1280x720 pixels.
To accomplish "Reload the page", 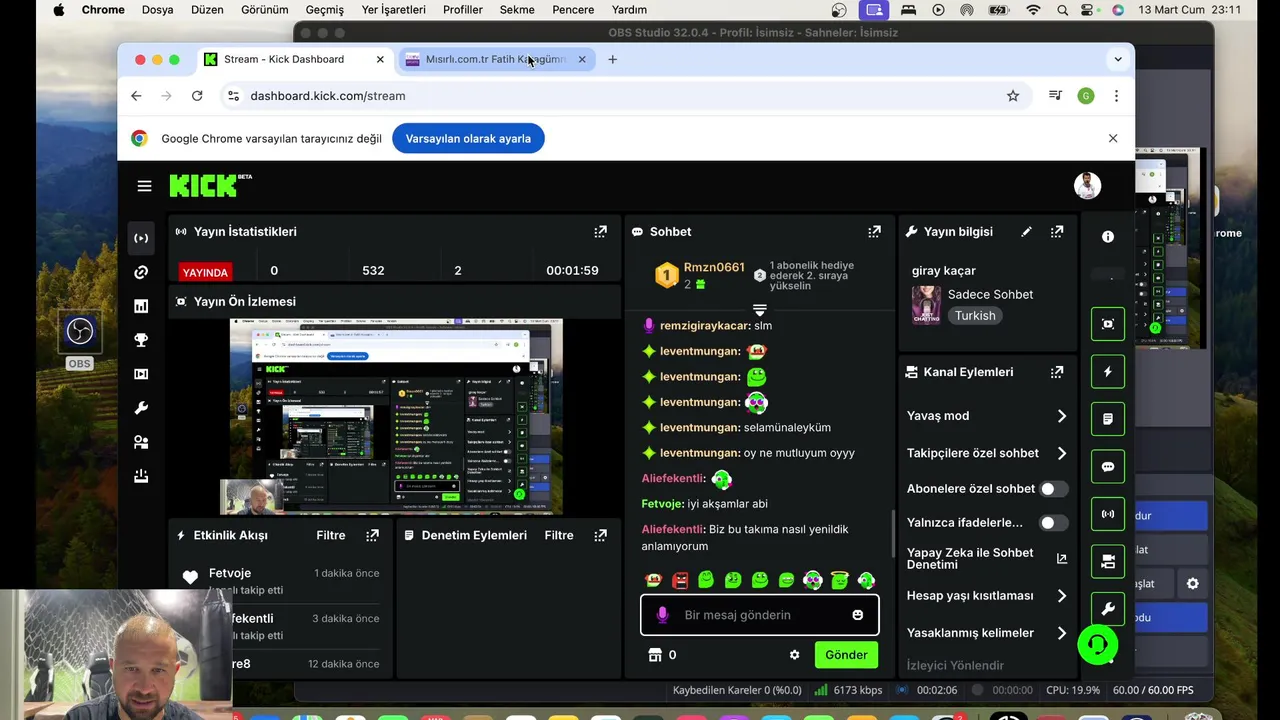I will [x=197, y=96].
